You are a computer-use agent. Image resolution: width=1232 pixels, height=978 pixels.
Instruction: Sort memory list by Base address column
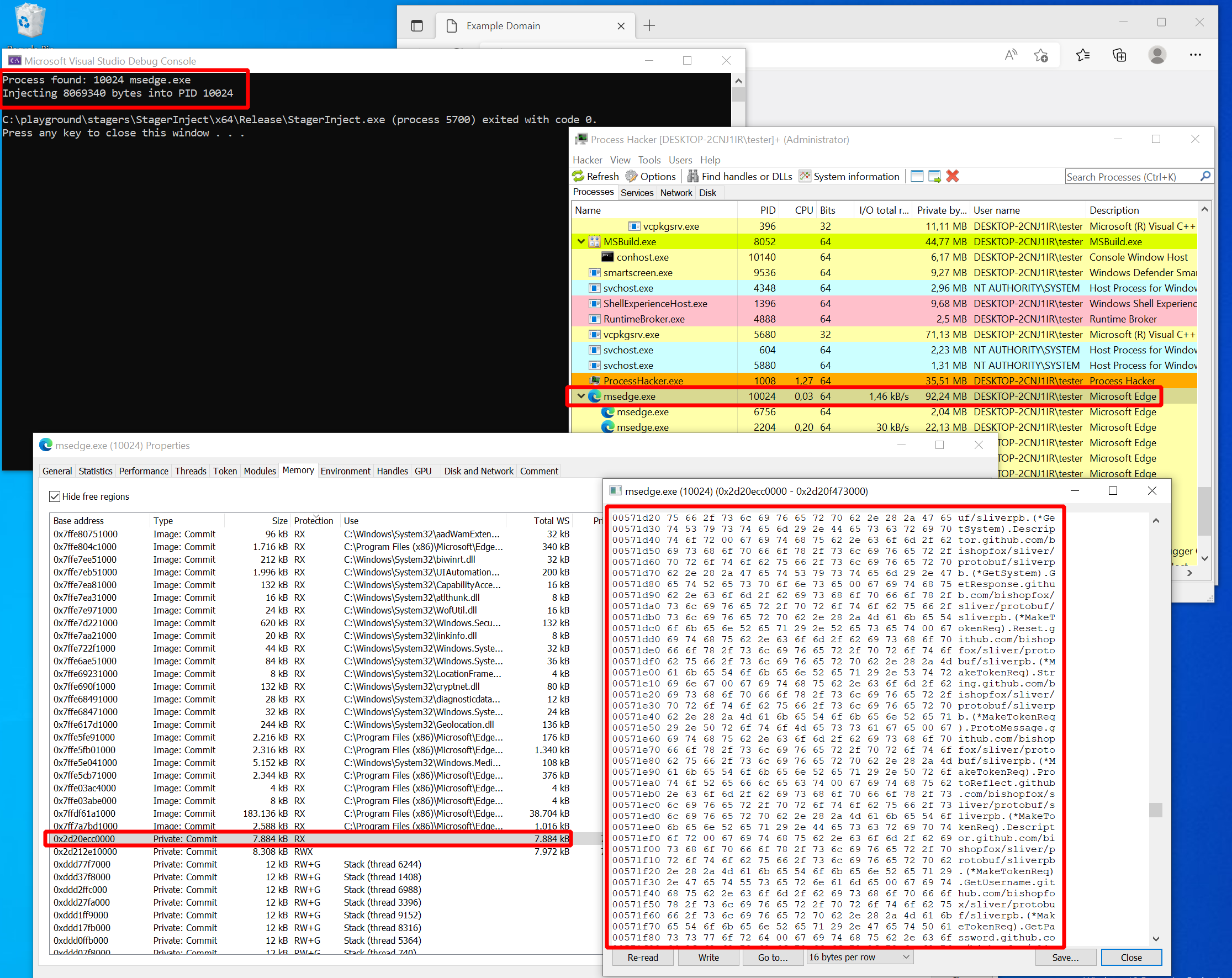pos(99,520)
